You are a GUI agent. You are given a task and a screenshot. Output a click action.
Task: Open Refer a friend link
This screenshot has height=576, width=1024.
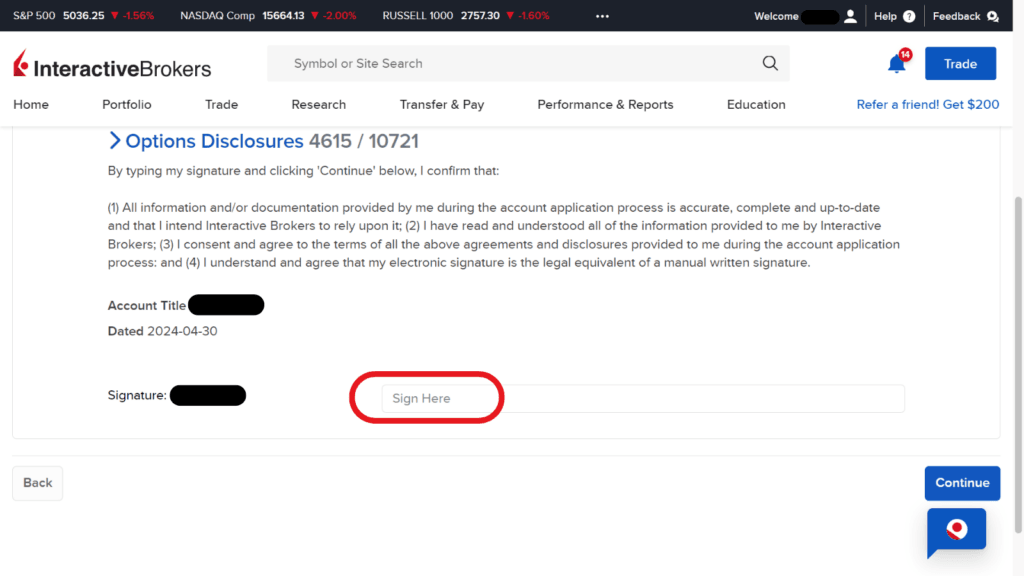coord(927,104)
